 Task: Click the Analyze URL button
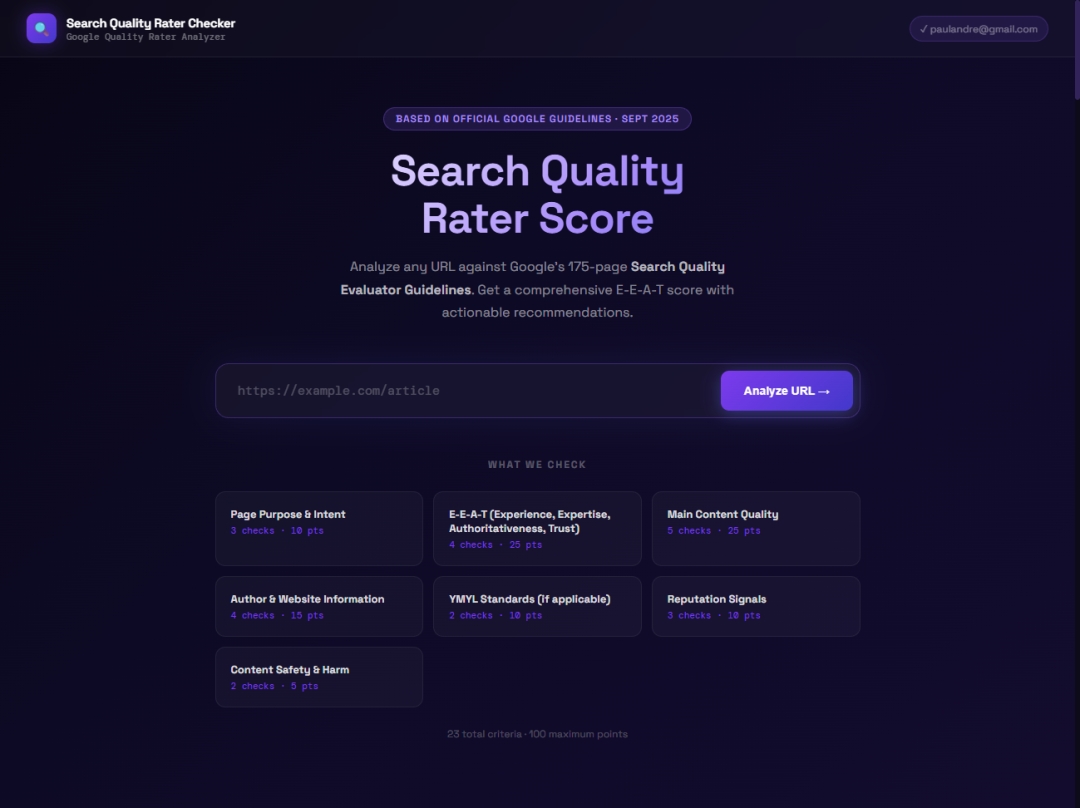[x=786, y=390]
